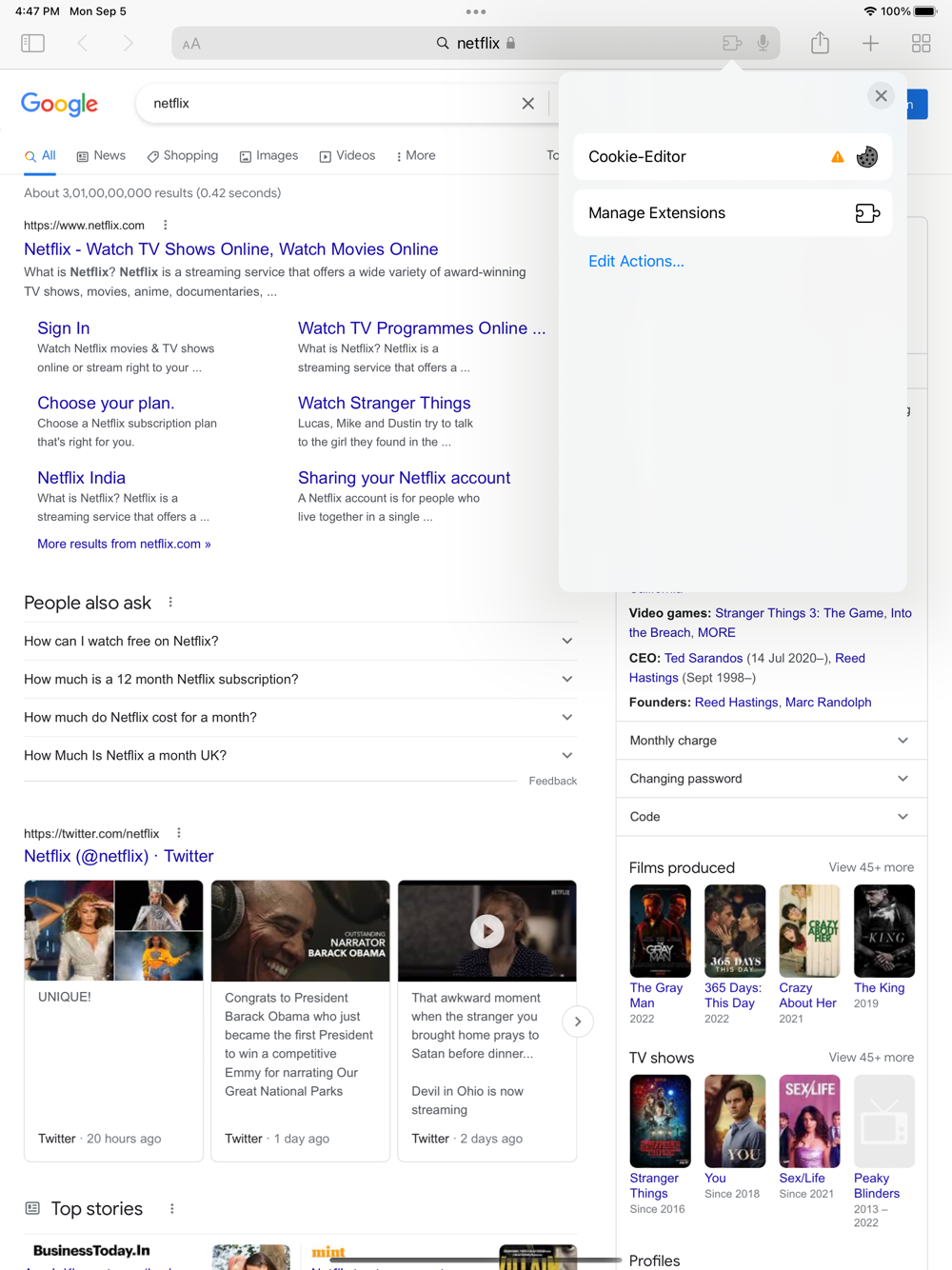The height and width of the screenshot is (1270, 952).
Task: Tap the Edit Actions link
Action: 636,261
